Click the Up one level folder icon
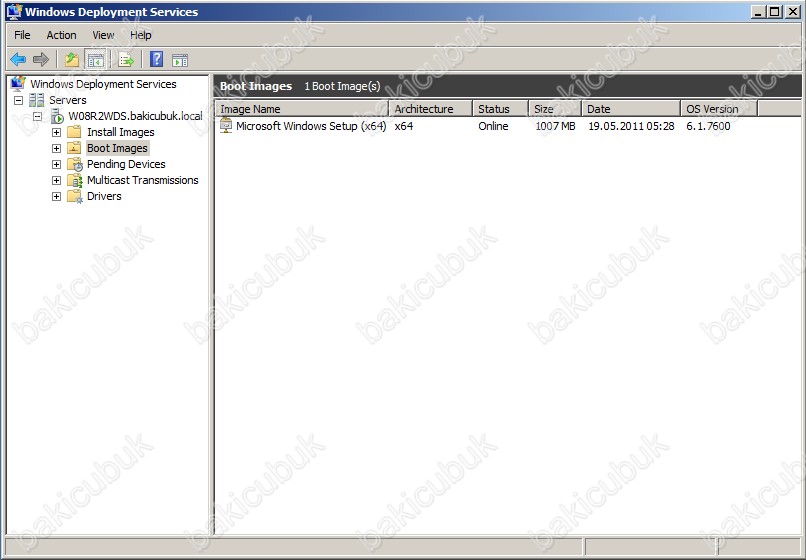806x560 pixels. [x=72, y=60]
